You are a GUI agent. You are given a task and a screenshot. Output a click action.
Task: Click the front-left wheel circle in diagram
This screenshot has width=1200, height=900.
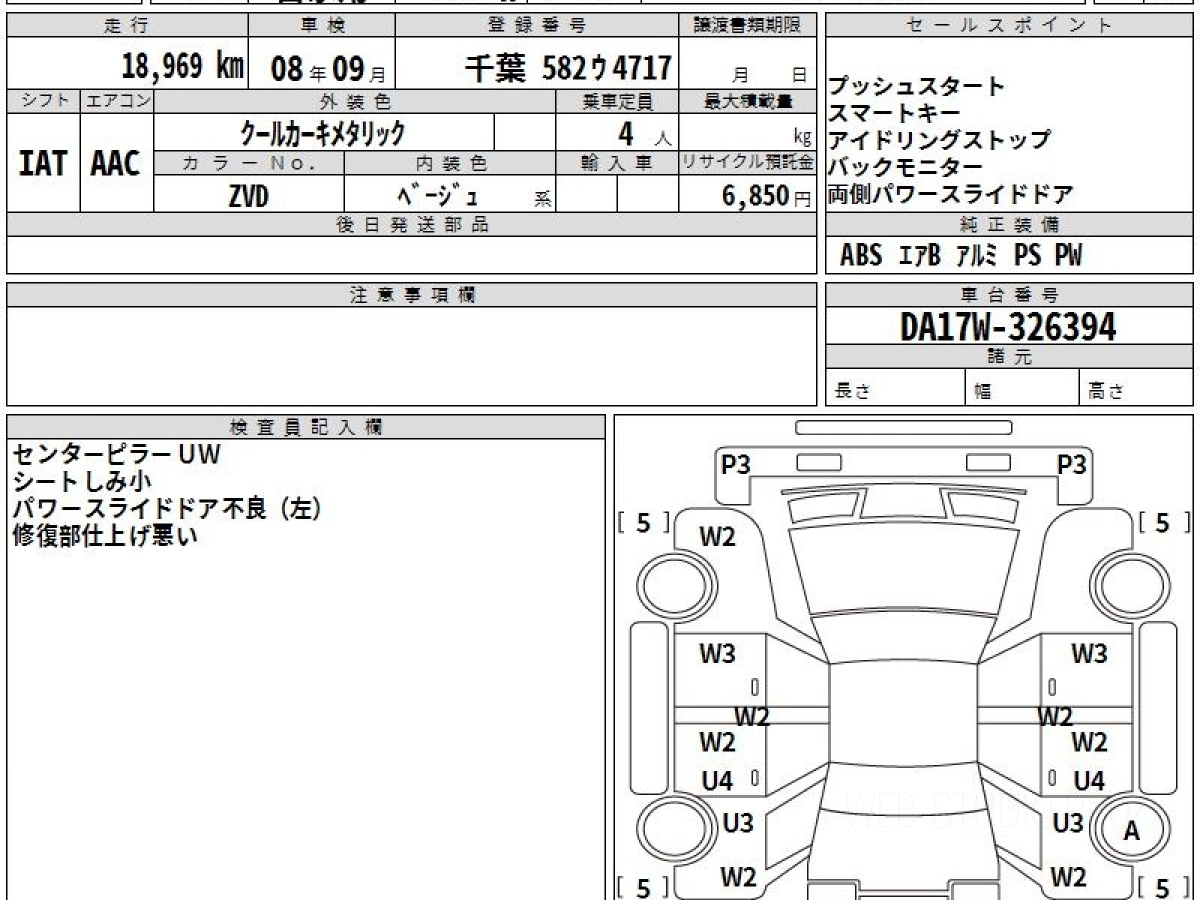tap(667, 581)
